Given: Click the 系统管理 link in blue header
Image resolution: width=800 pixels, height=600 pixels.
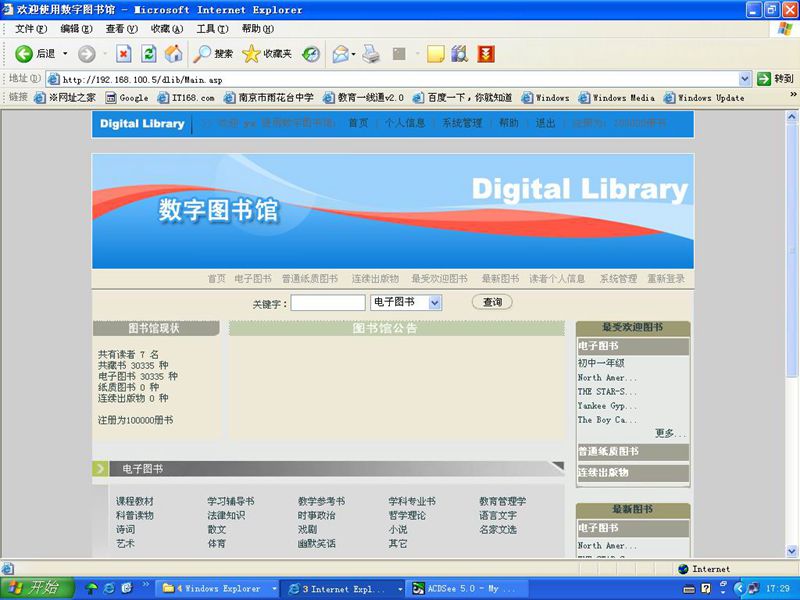Looking at the screenshot, I should click(x=462, y=124).
